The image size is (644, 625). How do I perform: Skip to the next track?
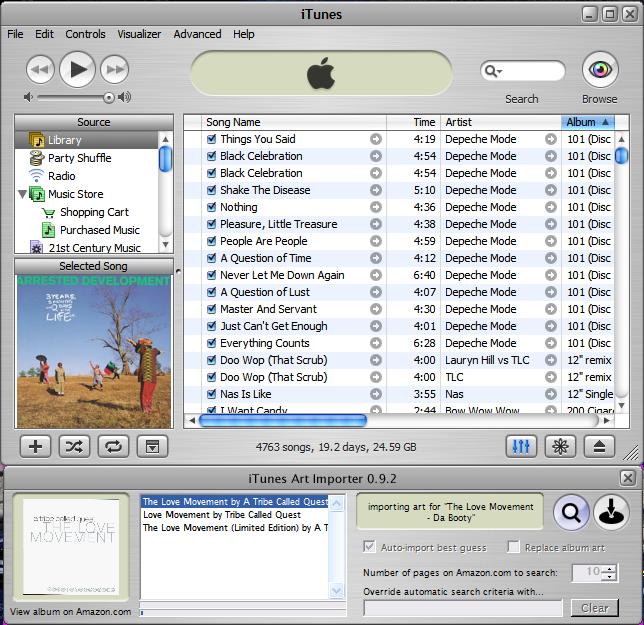115,69
